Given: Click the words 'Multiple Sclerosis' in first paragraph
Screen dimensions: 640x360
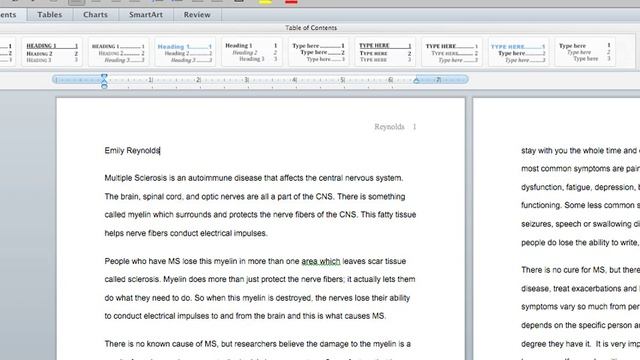Looking at the screenshot, I should tap(136, 178).
